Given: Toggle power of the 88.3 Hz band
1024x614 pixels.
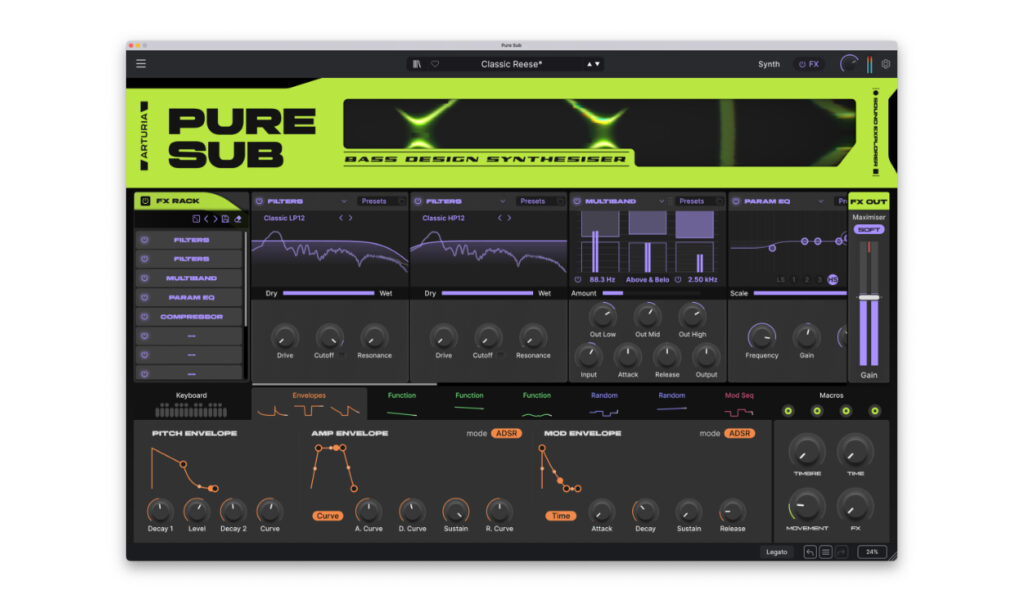Looking at the screenshot, I should click(x=578, y=280).
